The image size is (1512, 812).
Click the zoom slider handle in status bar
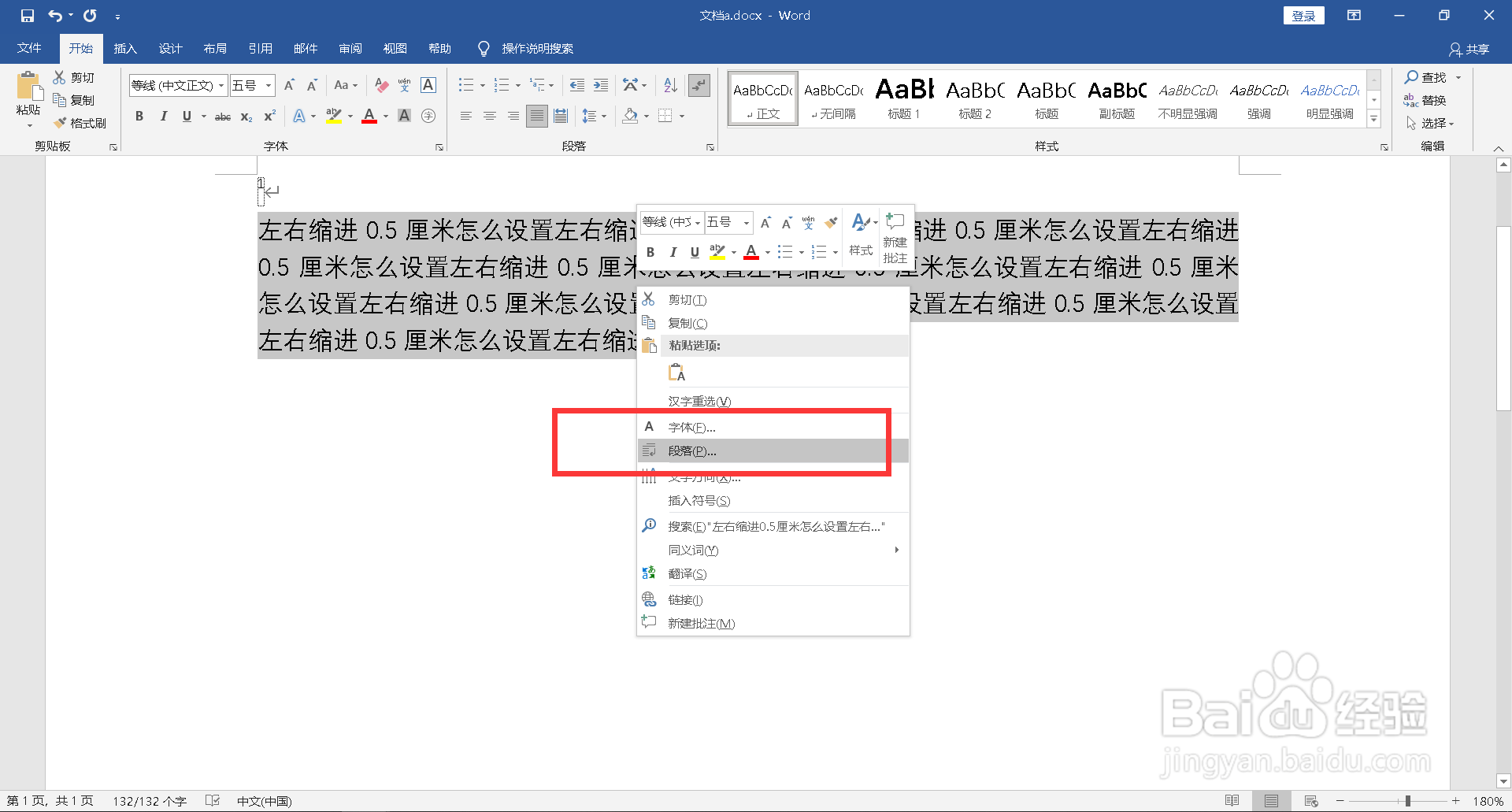click(x=1408, y=801)
